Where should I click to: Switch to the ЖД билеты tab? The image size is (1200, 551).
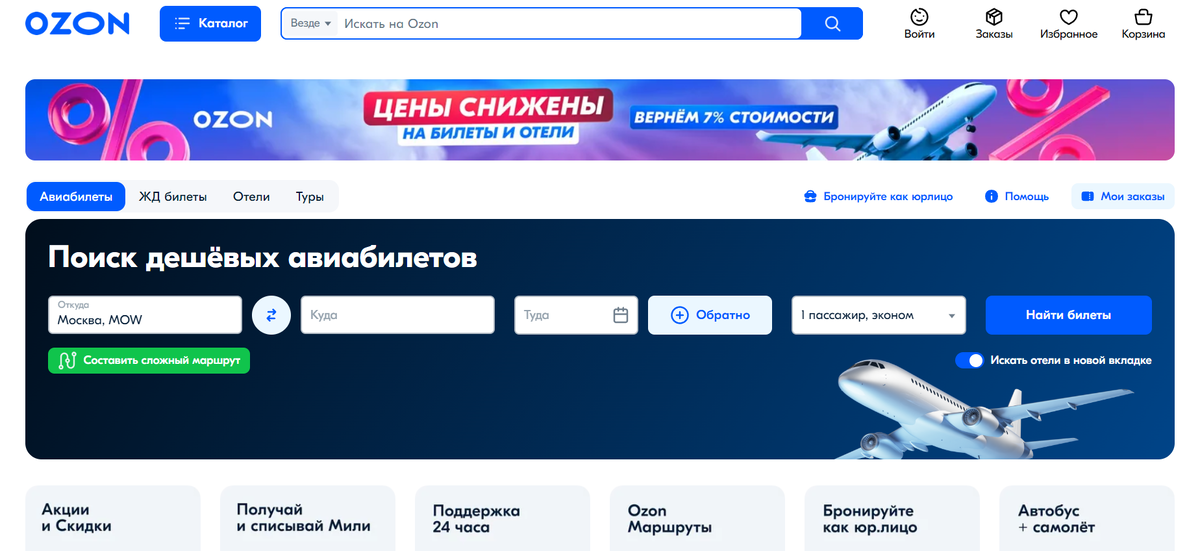[x=173, y=197]
